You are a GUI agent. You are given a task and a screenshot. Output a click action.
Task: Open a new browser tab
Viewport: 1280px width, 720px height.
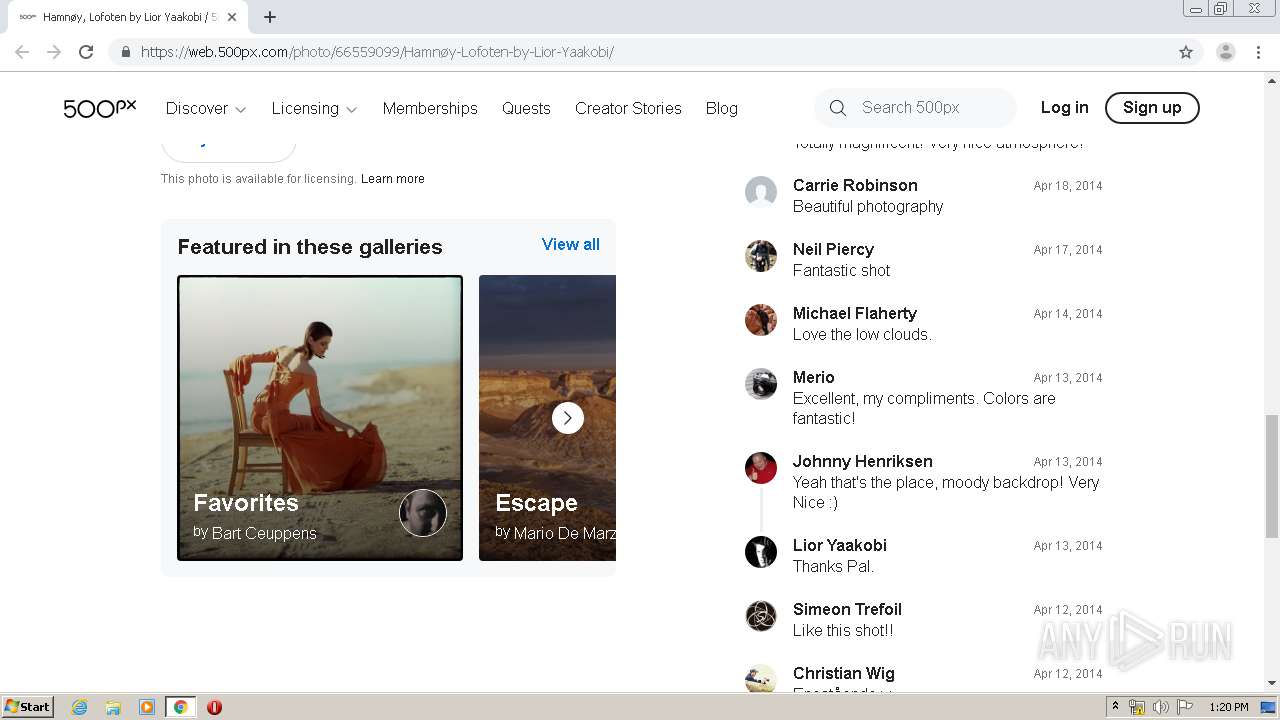(270, 17)
